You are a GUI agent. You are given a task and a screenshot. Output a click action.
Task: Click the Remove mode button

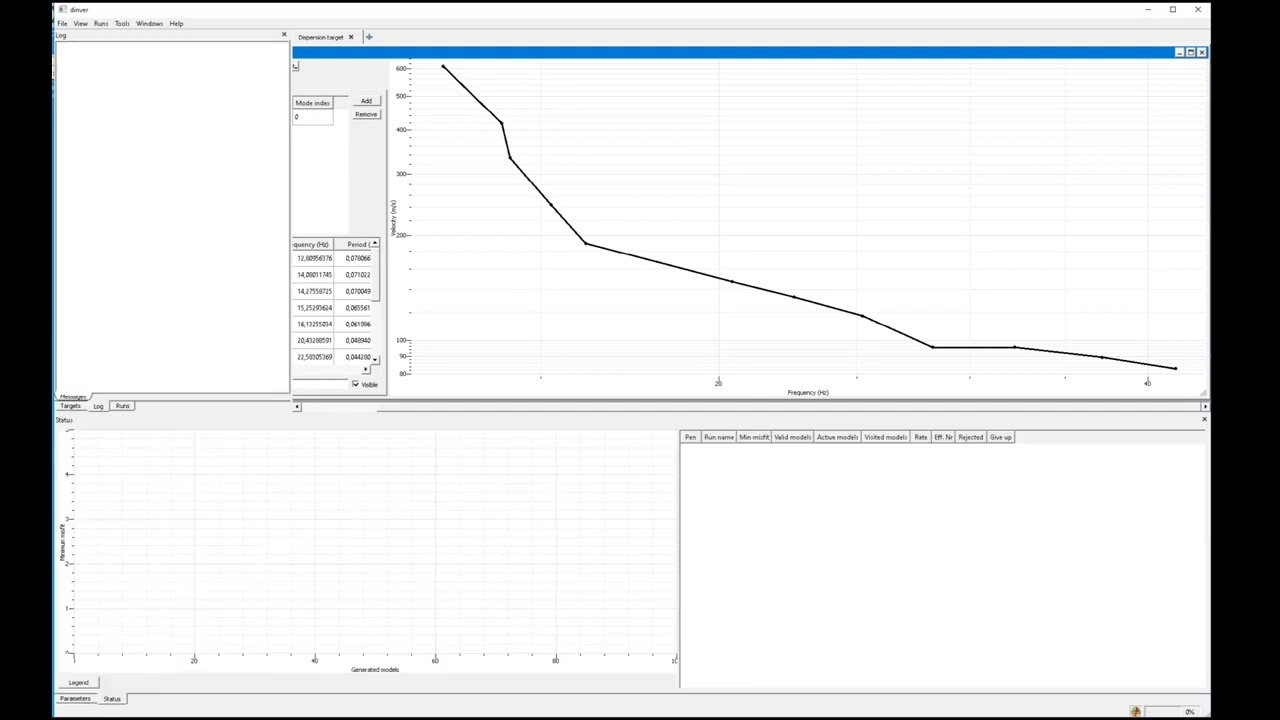coord(366,114)
